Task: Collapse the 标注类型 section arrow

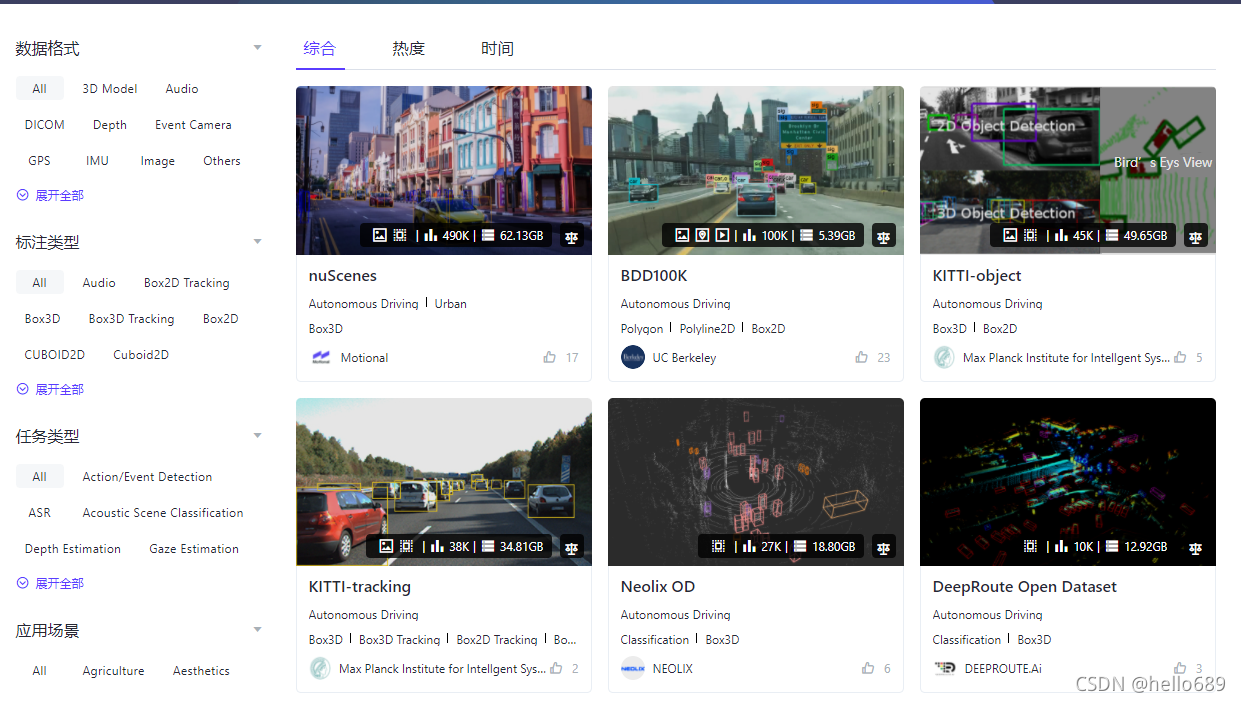Action: (257, 242)
